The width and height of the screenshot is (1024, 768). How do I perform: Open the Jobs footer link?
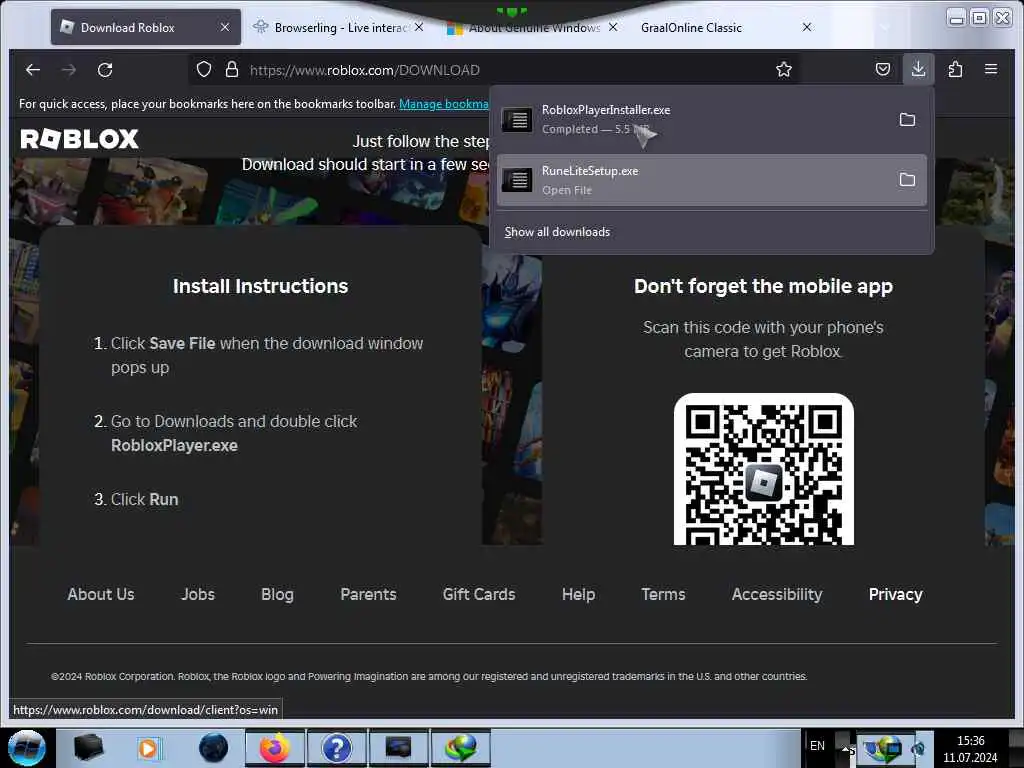tap(198, 594)
